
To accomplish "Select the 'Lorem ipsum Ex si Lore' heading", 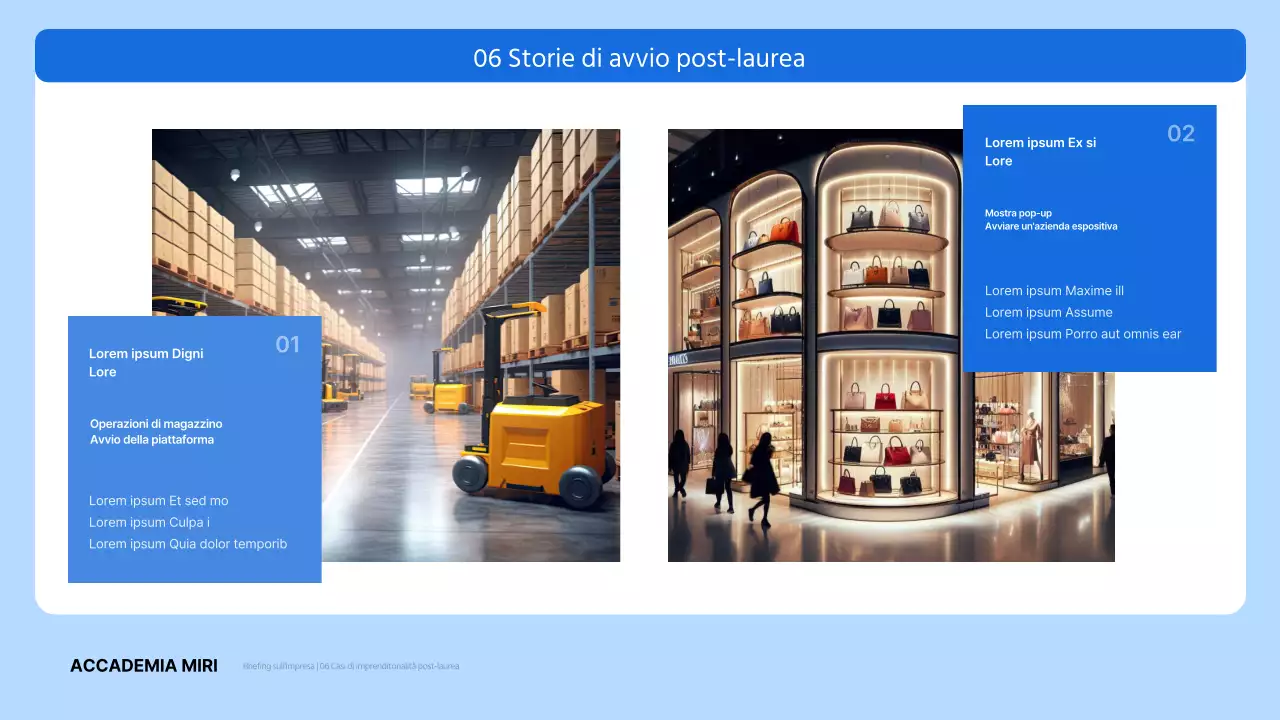I will [x=1040, y=152].
